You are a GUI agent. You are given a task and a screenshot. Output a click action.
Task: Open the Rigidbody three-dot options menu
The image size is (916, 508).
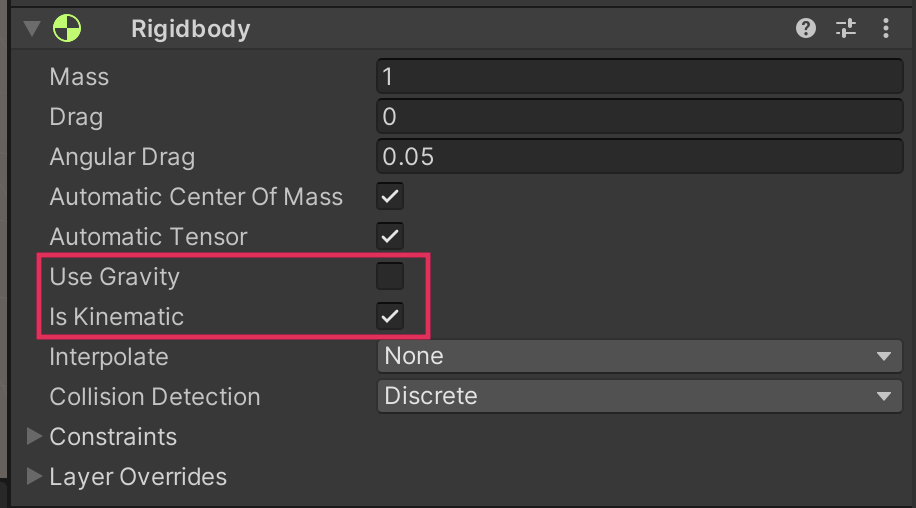886,29
